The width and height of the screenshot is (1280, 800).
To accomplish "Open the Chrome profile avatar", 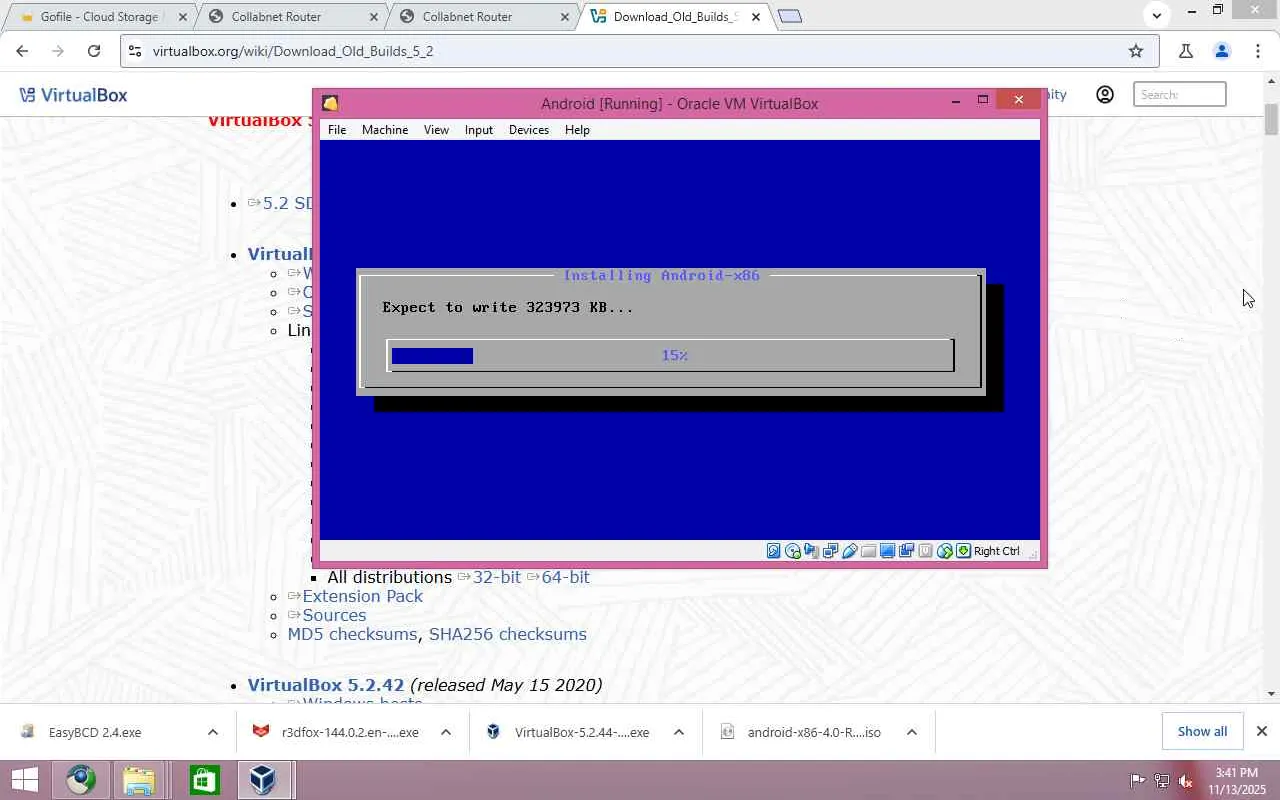I will point(1221,51).
